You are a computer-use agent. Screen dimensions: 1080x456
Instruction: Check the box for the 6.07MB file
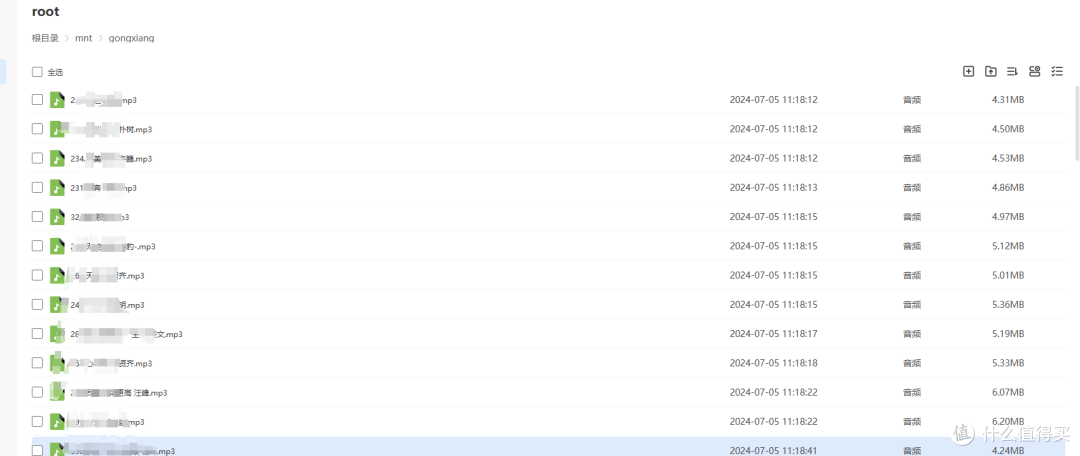point(37,392)
